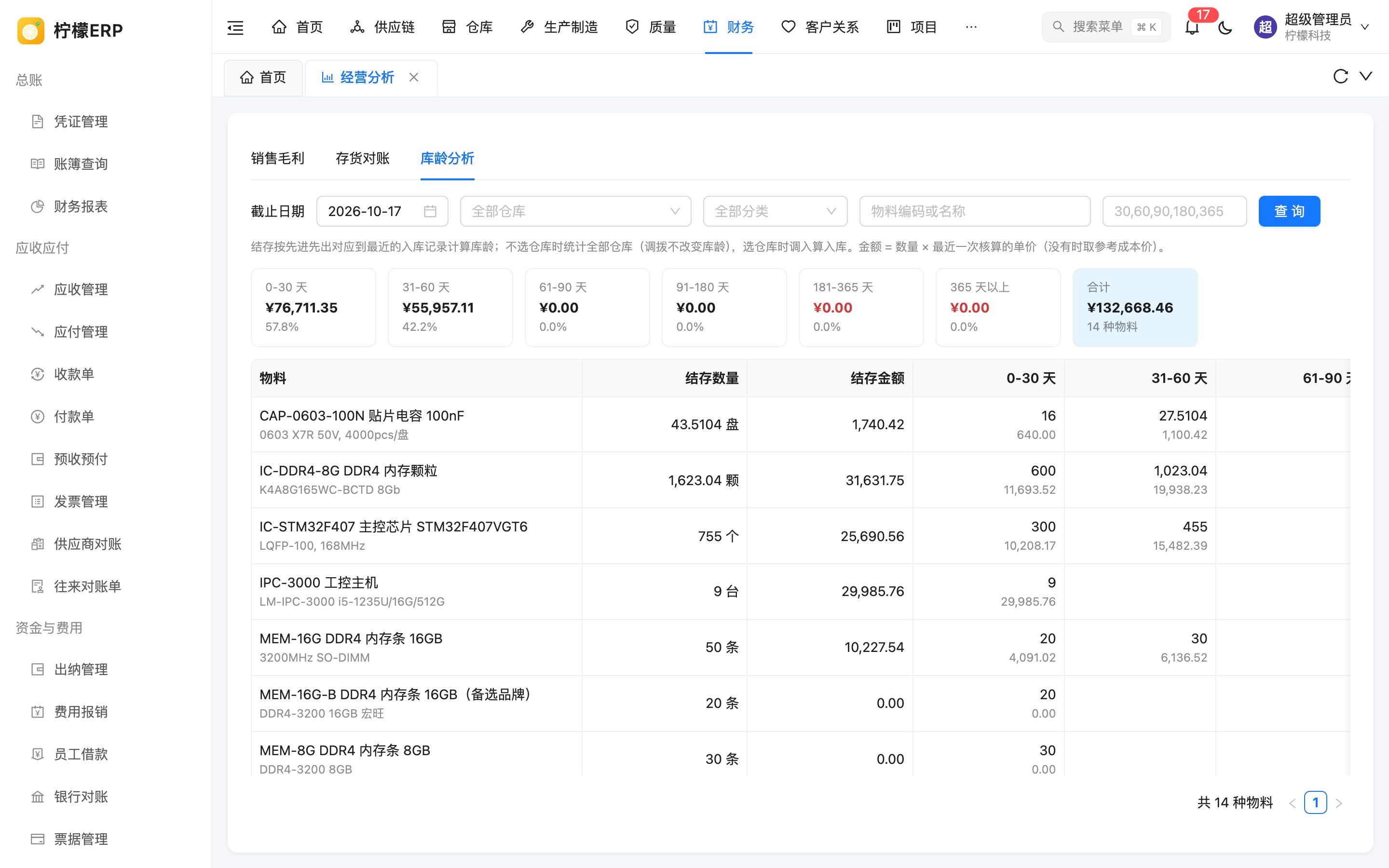This screenshot has width=1389, height=868.
Task: Click row IPC-3000 工控主机
Action: click(x=801, y=592)
